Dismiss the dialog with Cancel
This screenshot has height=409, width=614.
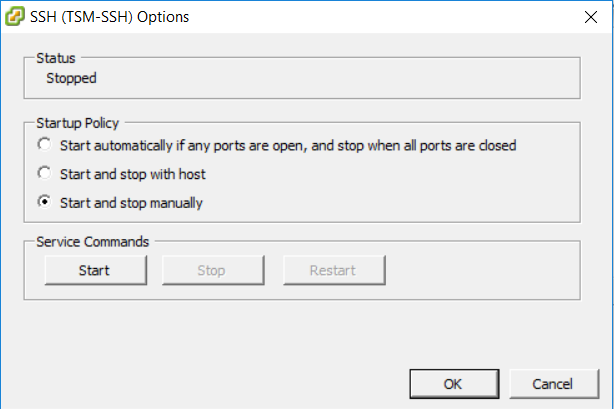[554, 384]
